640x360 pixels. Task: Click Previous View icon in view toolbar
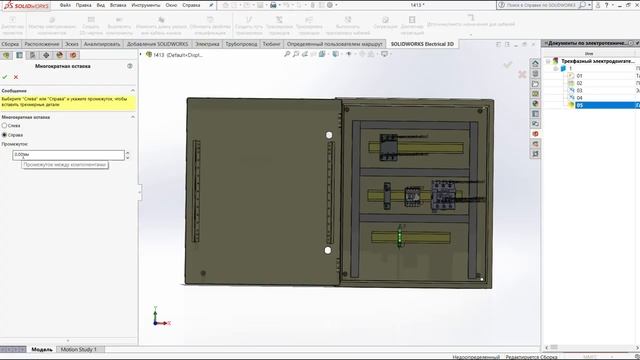pos(305,54)
